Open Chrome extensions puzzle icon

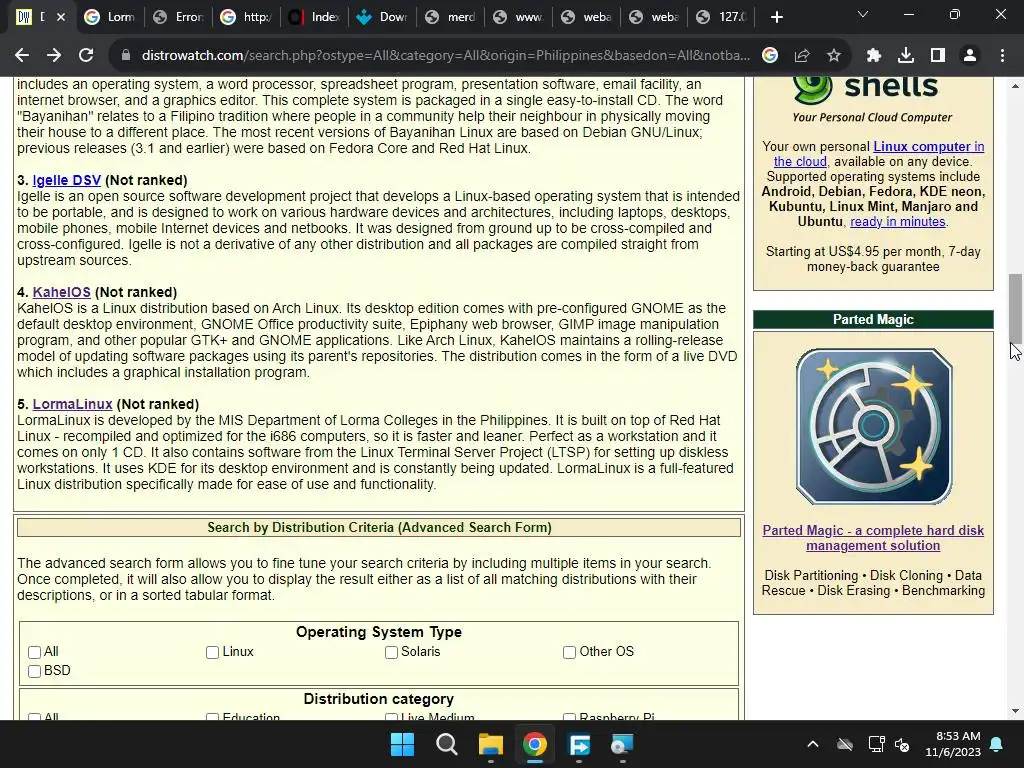tap(874, 56)
